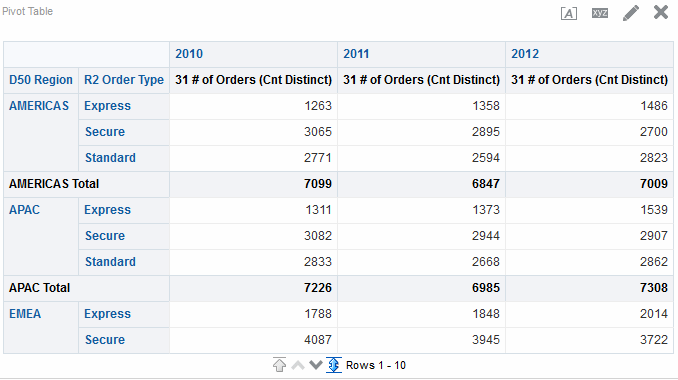Drill into the EMEA region
This screenshot has height=380, width=678.
[25, 314]
